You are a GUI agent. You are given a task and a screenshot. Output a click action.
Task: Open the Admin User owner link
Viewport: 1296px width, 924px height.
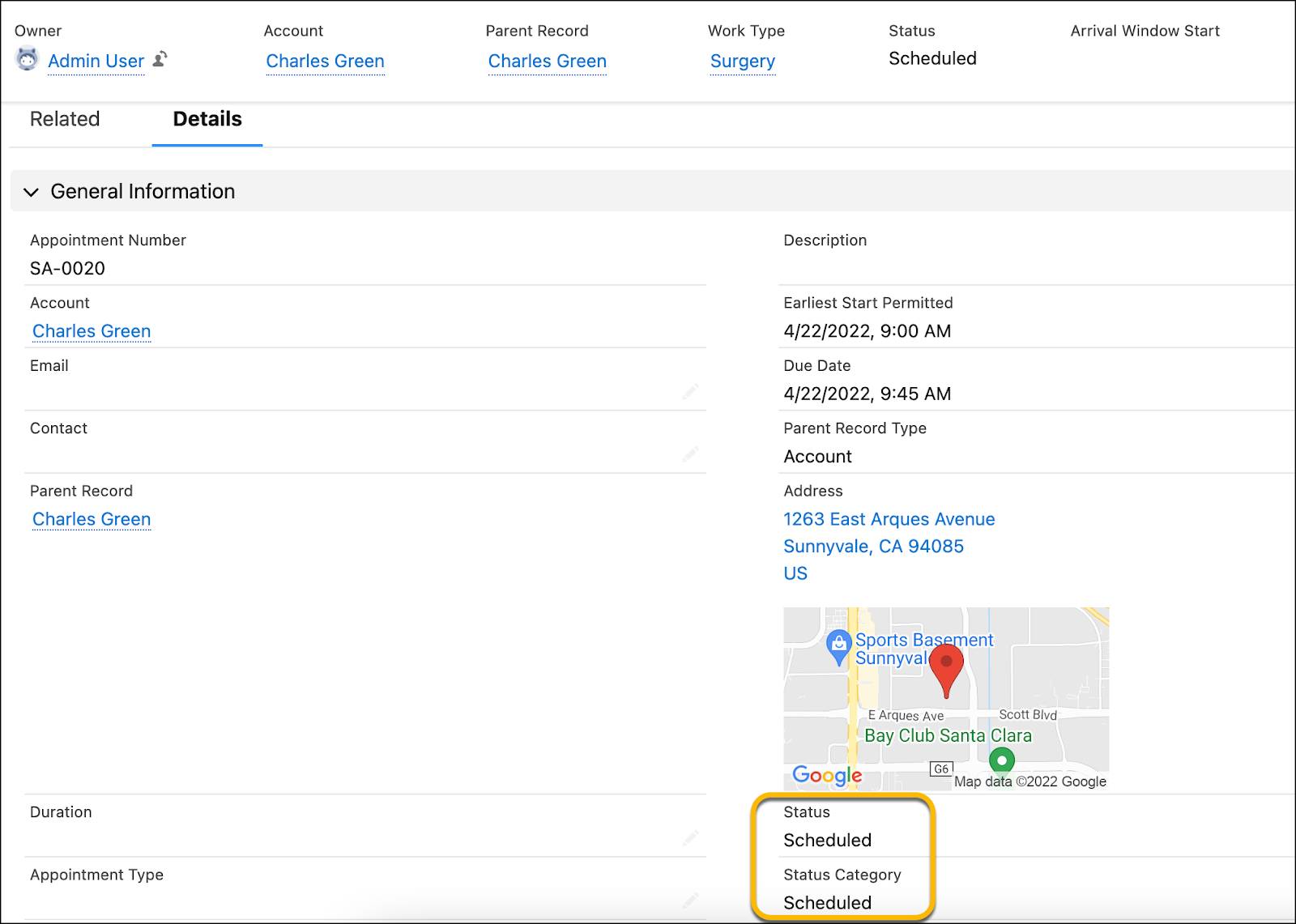tap(96, 60)
